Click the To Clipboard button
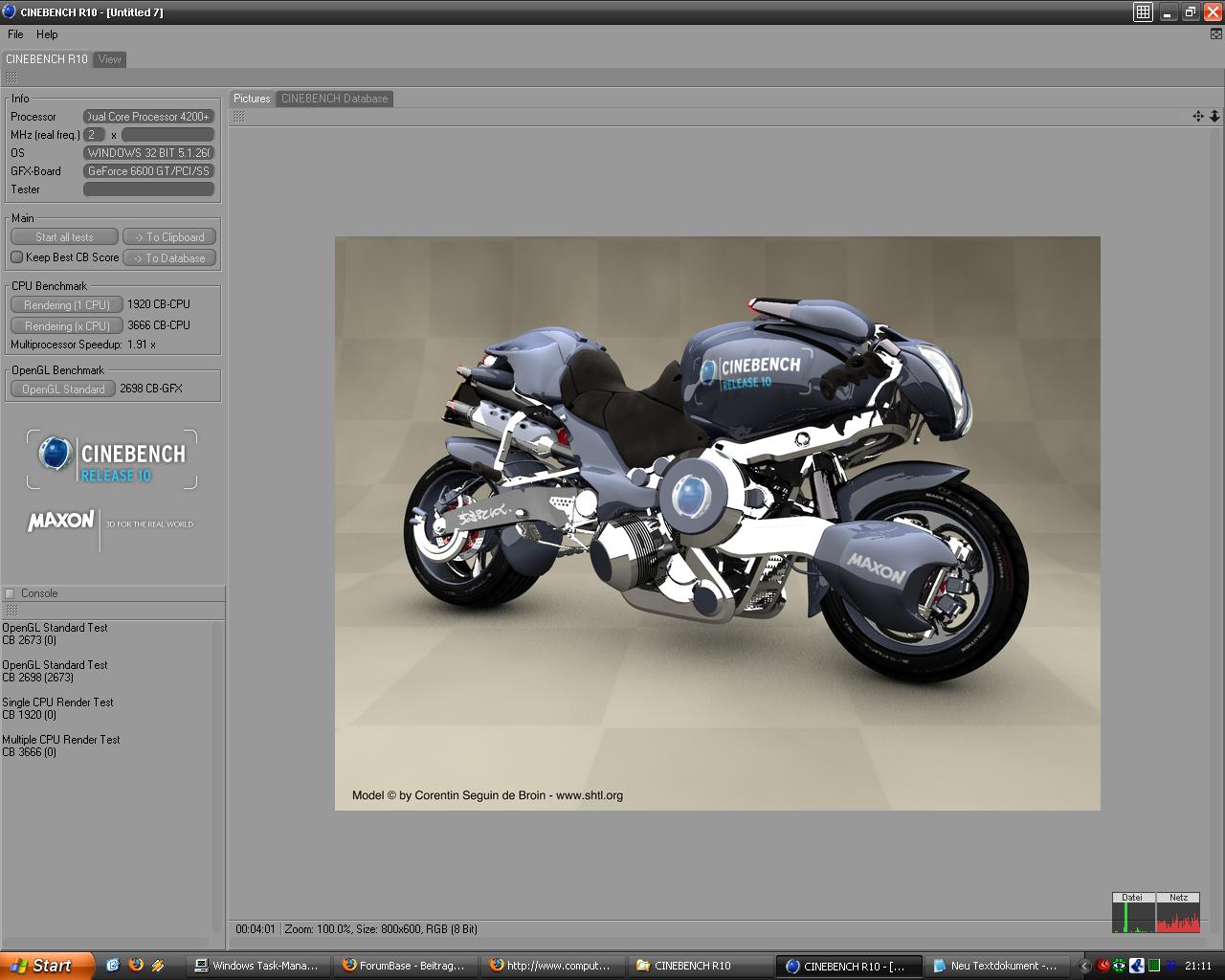The height and width of the screenshot is (980, 1225). (169, 237)
